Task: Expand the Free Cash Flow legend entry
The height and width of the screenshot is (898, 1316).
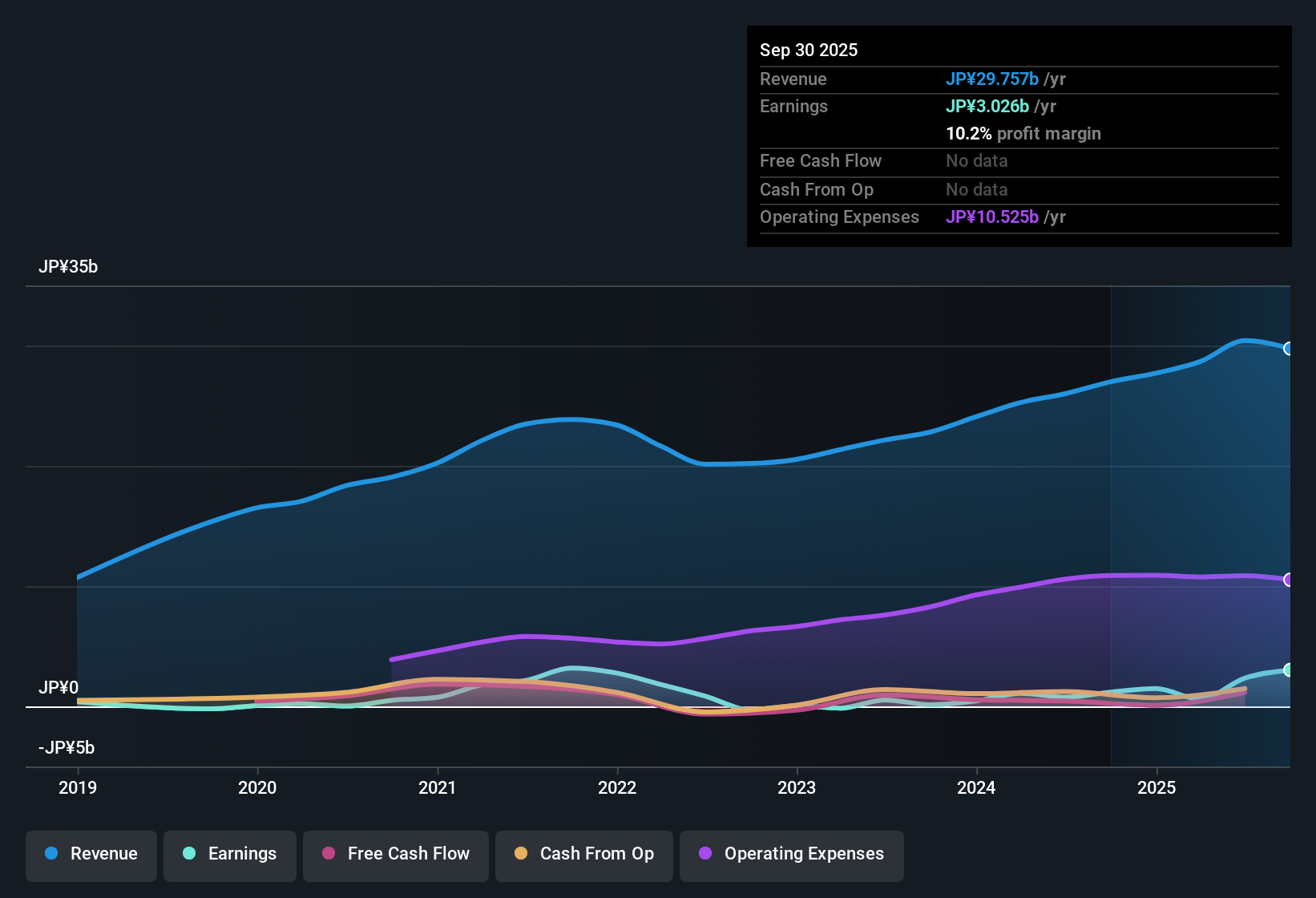Action: pyautogui.click(x=395, y=854)
